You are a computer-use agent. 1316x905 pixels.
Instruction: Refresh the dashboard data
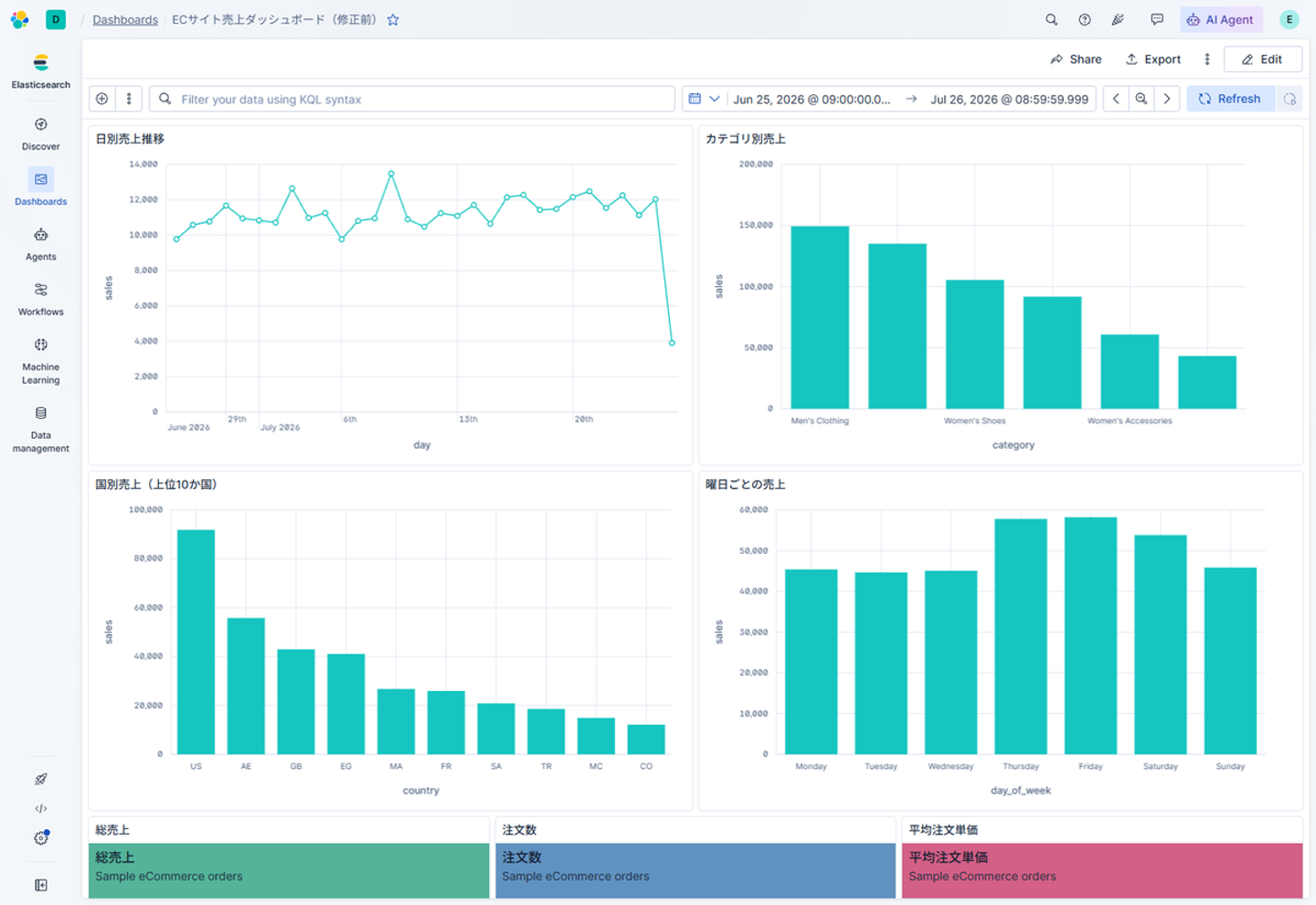pyautogui.click(x=1230, y=99)
